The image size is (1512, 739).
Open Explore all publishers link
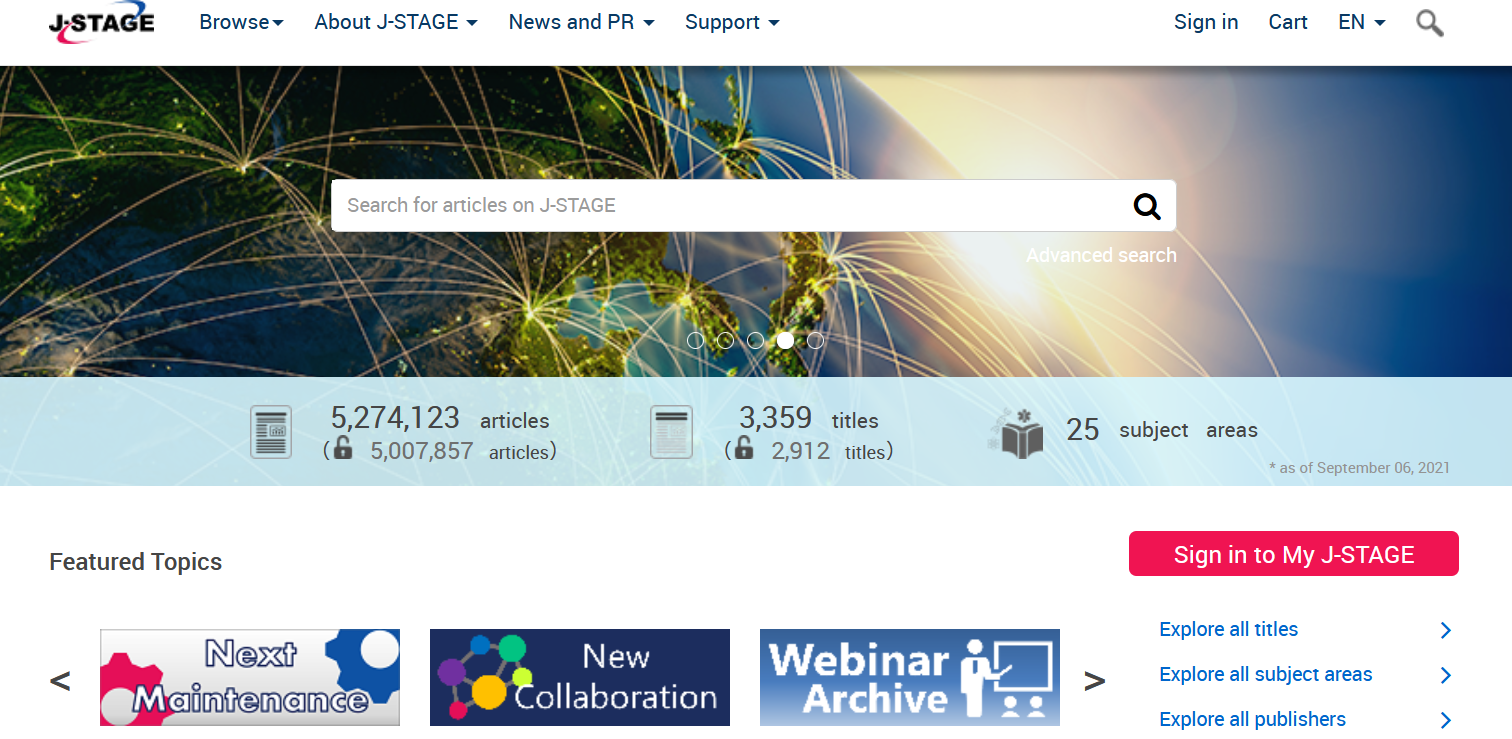pyautogui.click(x=1252, y=720)
